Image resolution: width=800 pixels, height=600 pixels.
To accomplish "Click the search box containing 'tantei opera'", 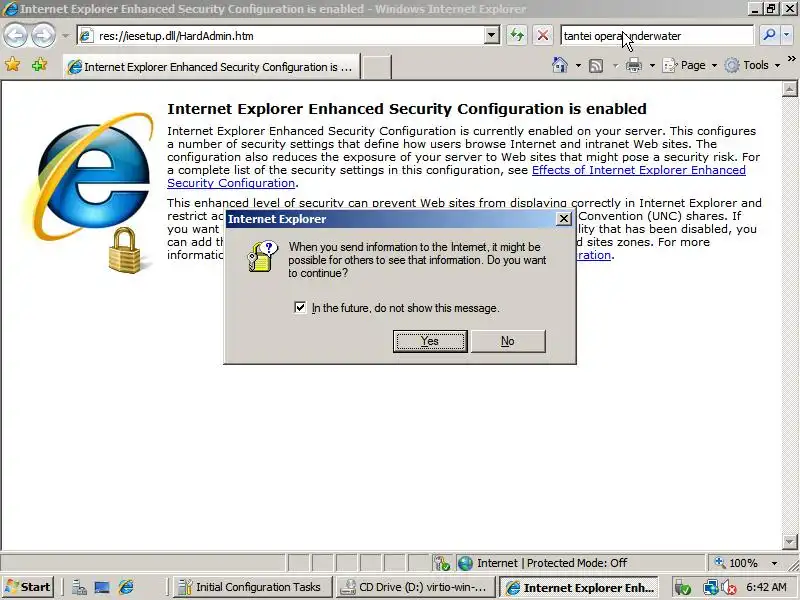I will tap(657, 36).
